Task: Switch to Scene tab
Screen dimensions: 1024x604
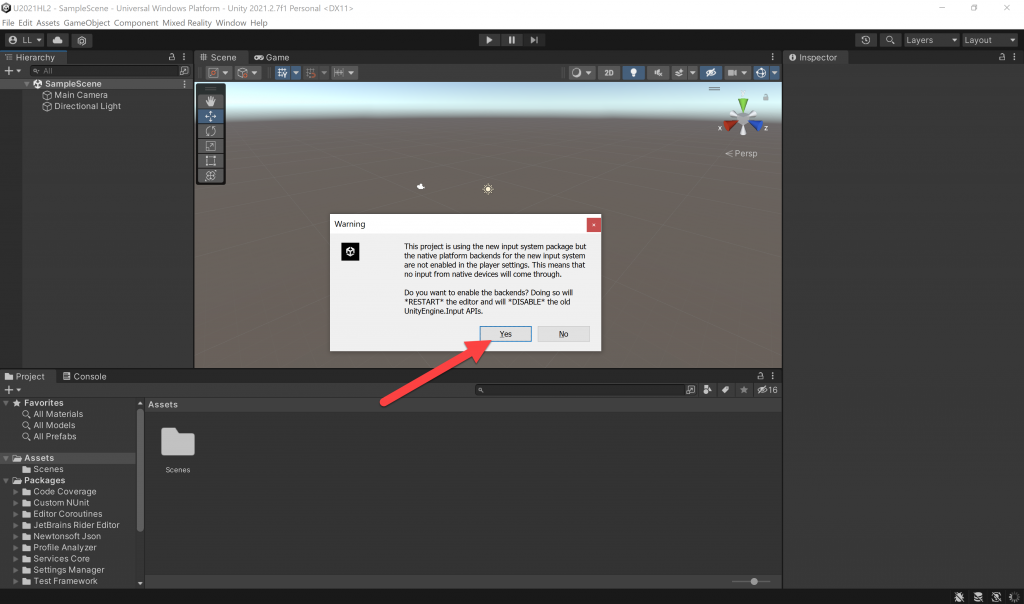Action: [x=219, y=57]
